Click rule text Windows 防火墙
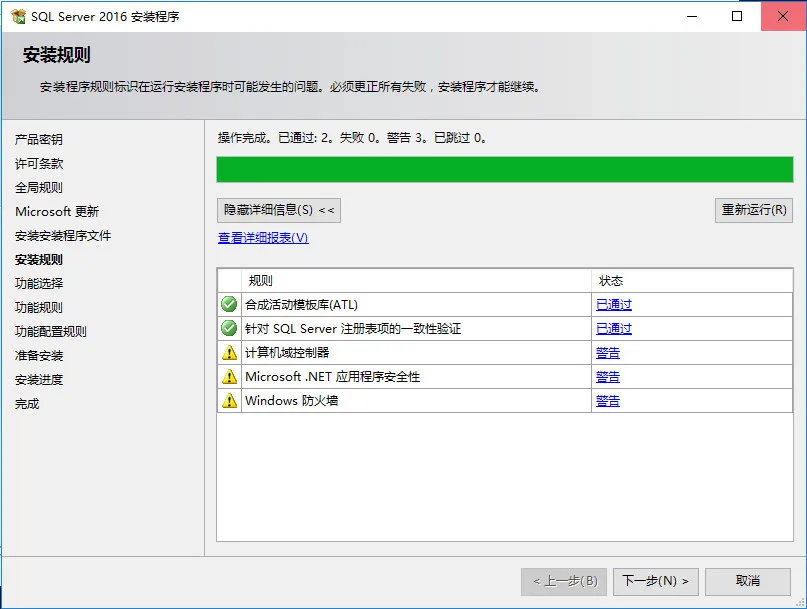The width and height of the screenshot is (807, 609). pyautogui.click(x=291, y=401)
